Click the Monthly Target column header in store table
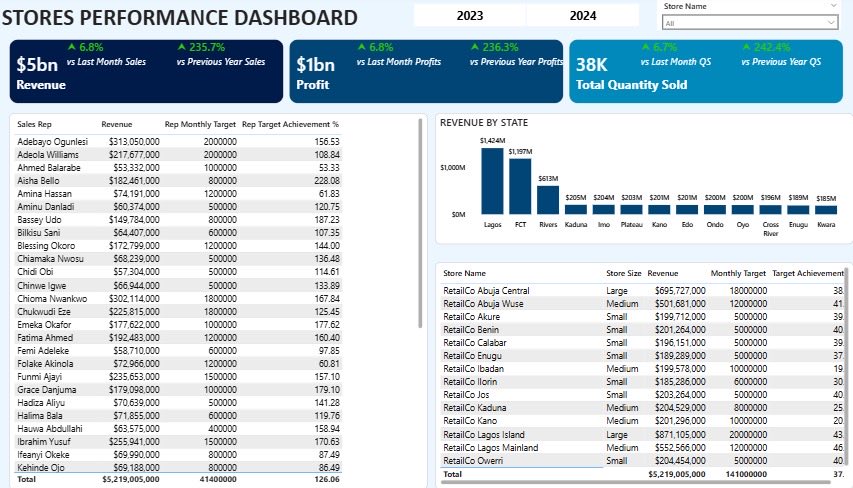Image resolution: width=853 pixels, height=488 pixels. tap(738, 273)
